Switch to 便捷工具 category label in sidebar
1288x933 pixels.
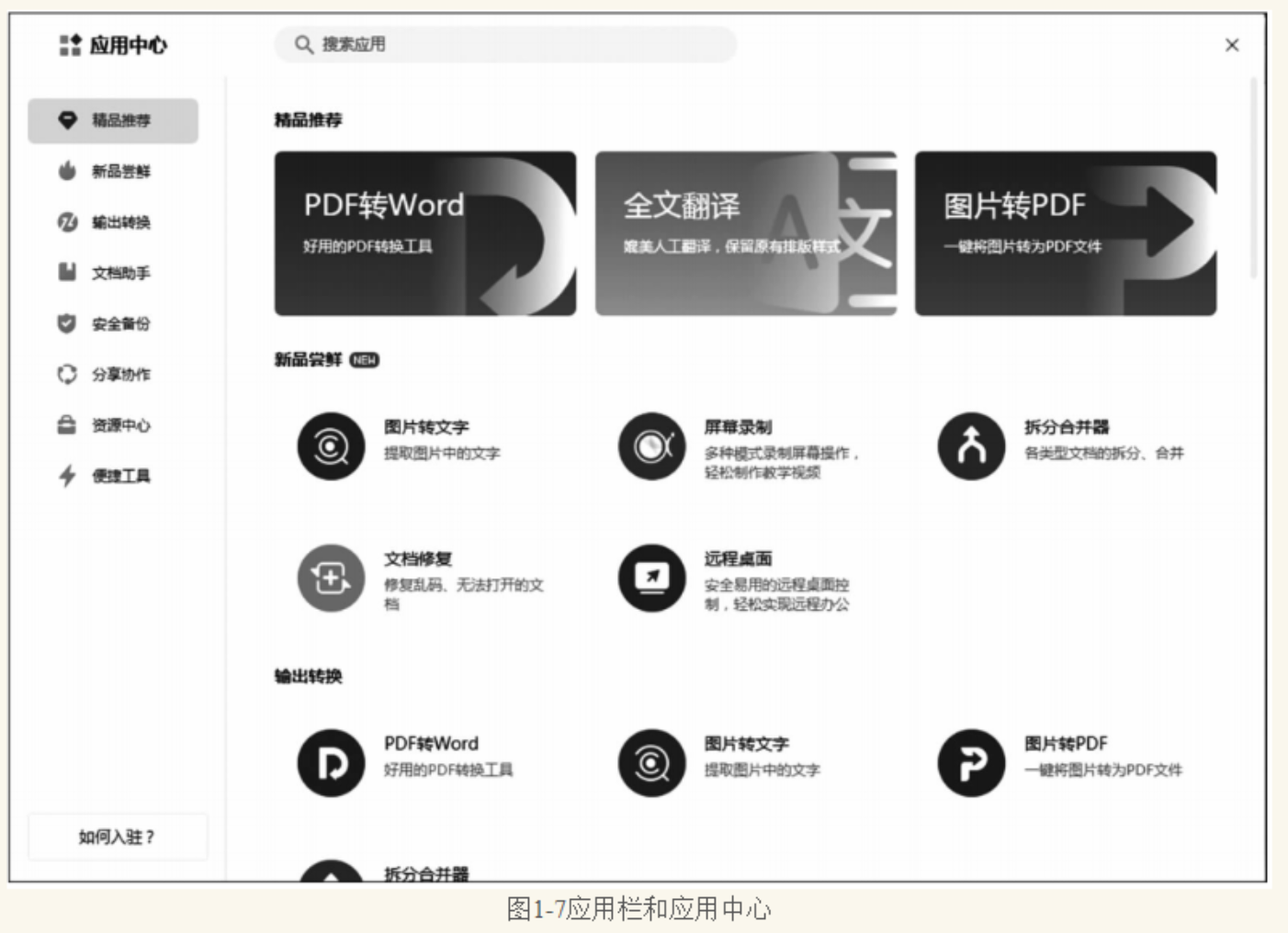coord(120,476)
